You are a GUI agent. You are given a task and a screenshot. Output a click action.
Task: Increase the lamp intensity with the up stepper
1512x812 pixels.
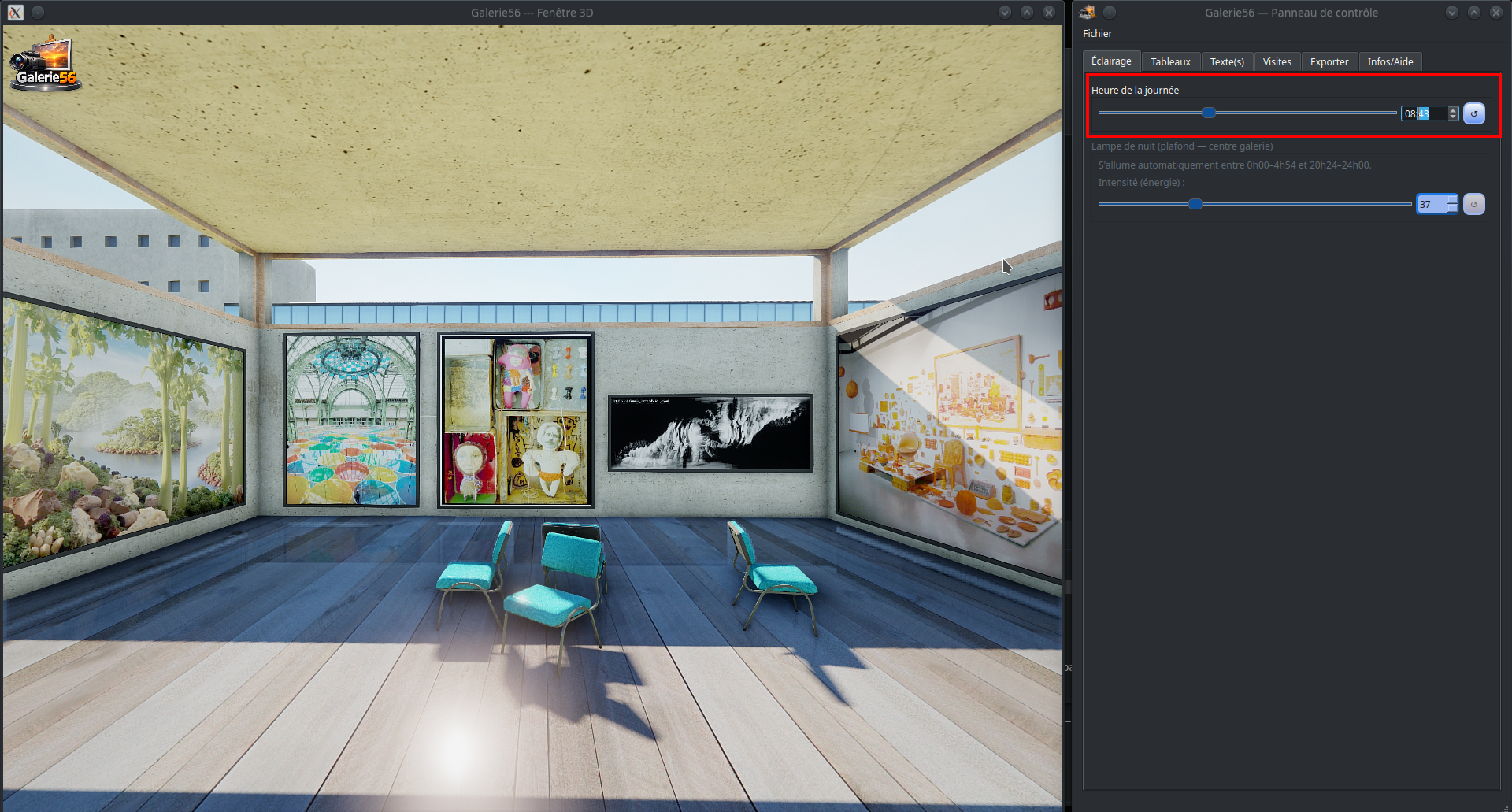click(x=1452, y=200)
